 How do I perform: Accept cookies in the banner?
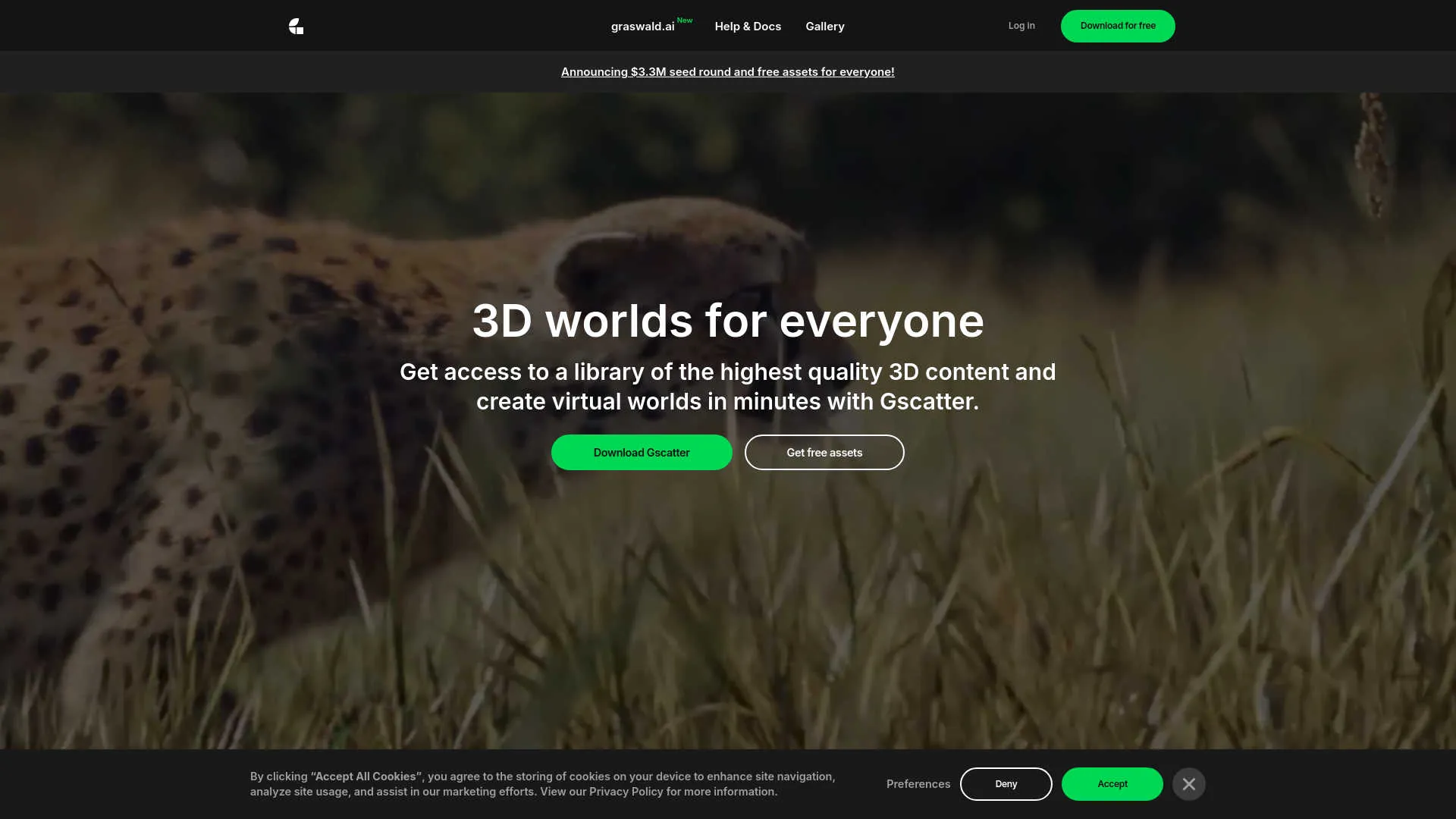[x=1112, y=784]
